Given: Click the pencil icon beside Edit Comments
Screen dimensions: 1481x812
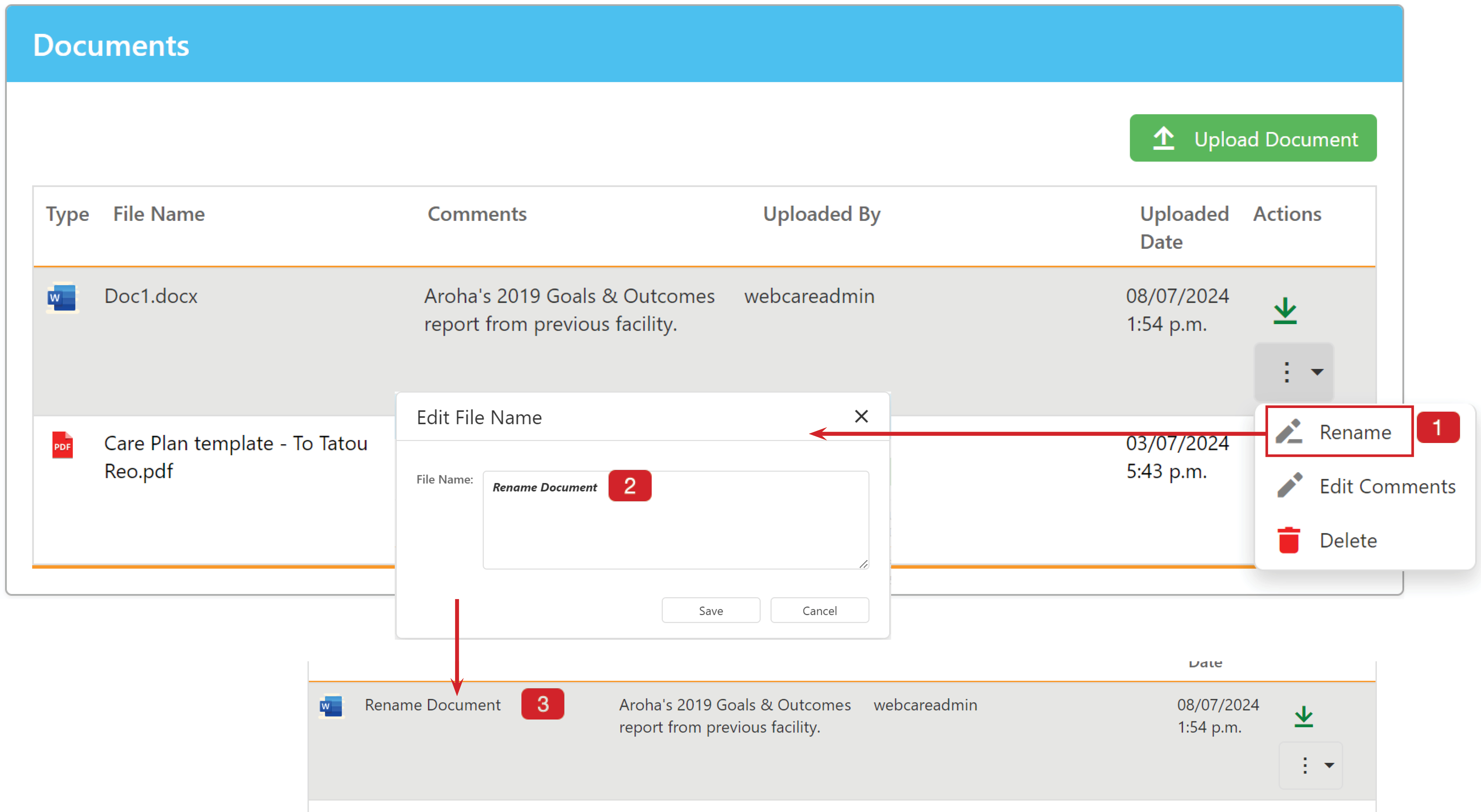Looking at the screenshot, I should [1290, 486].
